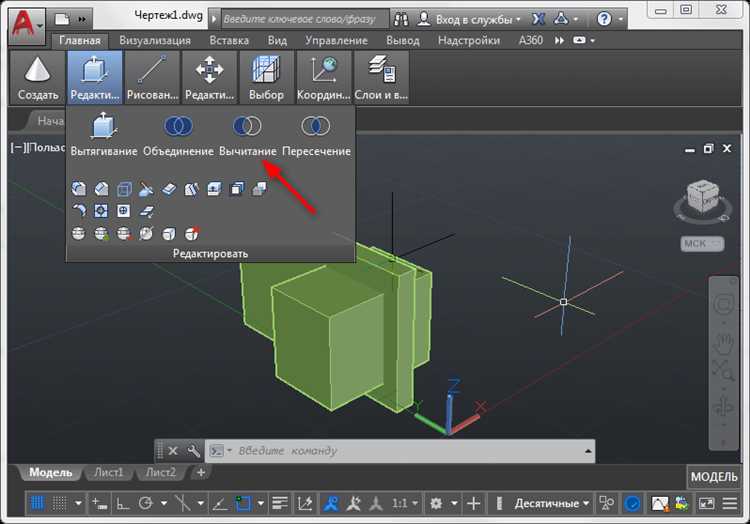Switch to the Визуализация ribbon tab

[x=155, y=41]
